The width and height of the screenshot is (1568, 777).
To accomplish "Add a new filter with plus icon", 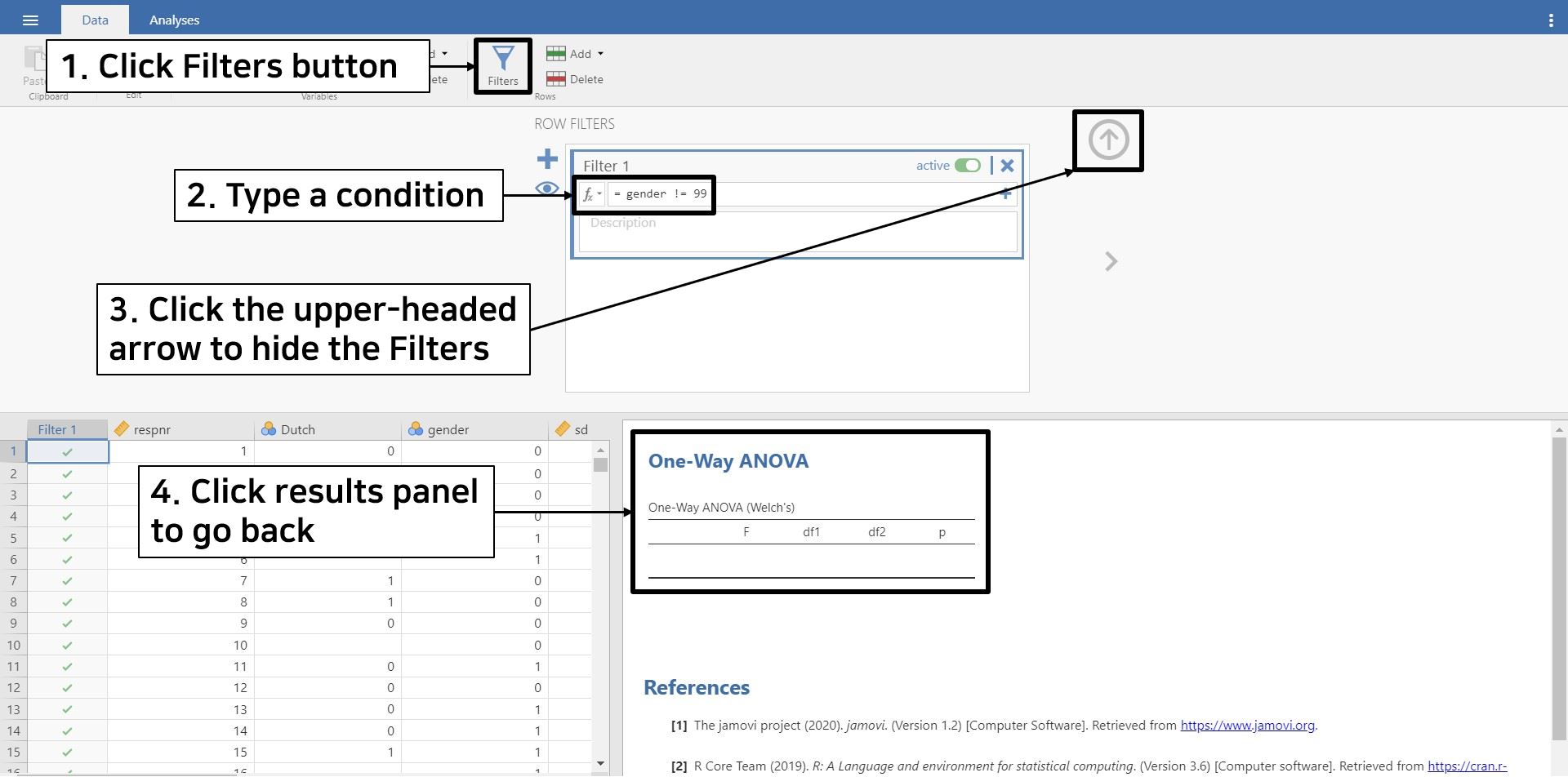I will (547, 158).
